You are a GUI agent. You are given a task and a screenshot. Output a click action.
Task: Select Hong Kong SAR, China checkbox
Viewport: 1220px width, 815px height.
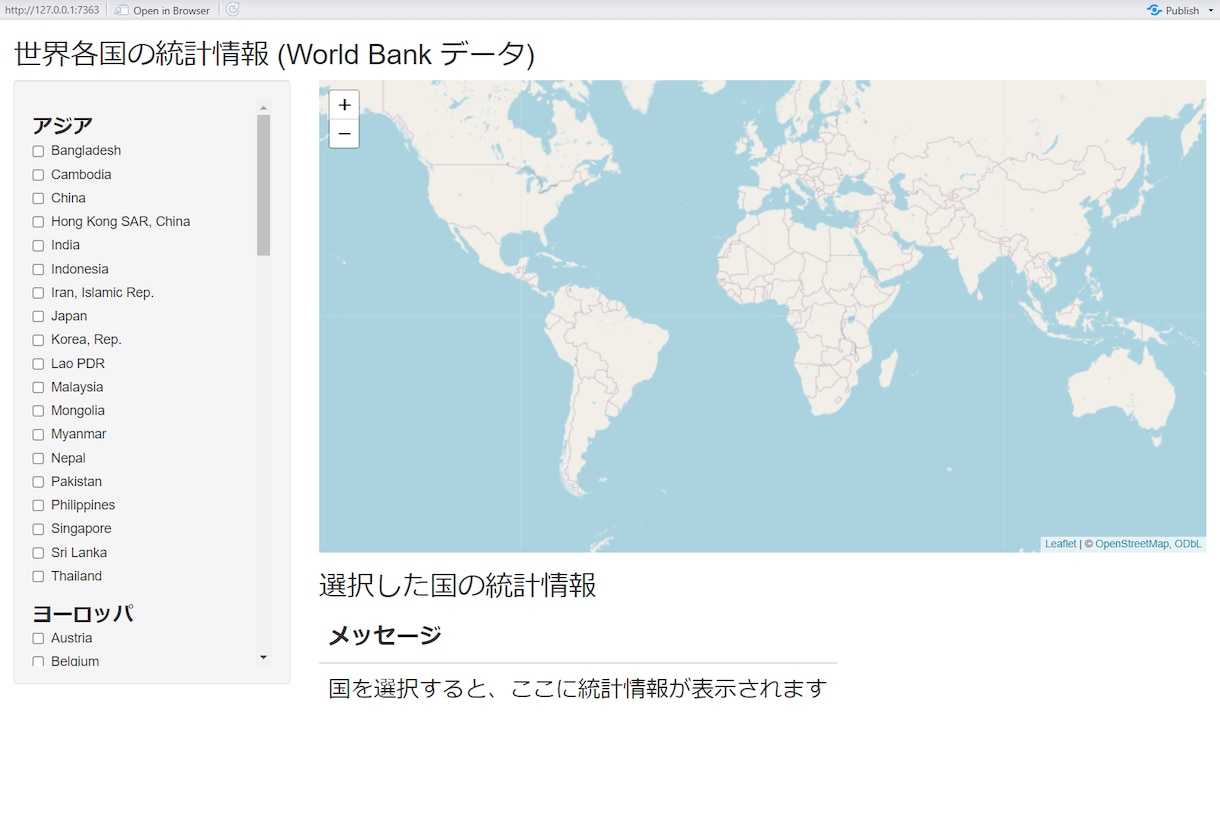pos(38,222)
